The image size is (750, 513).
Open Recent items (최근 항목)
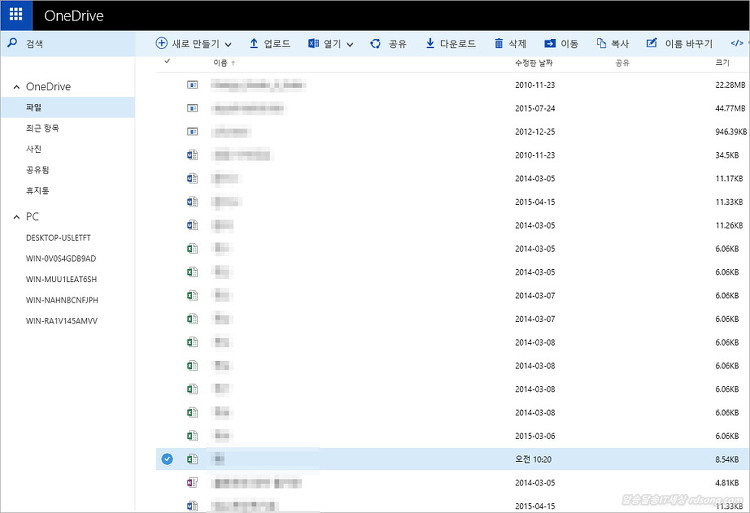pos(43,128)
